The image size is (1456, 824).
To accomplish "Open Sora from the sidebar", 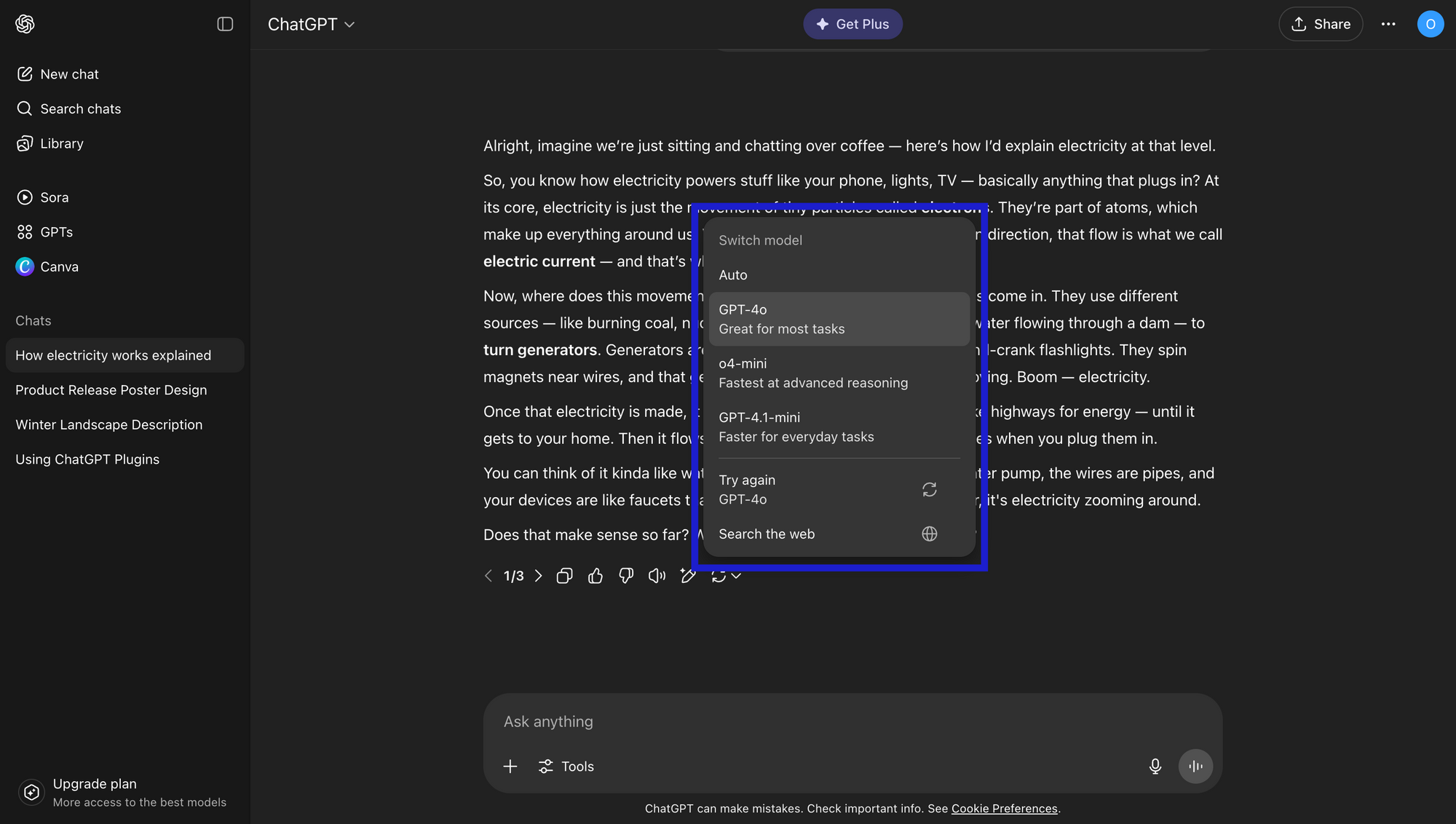I will point(54,197).
